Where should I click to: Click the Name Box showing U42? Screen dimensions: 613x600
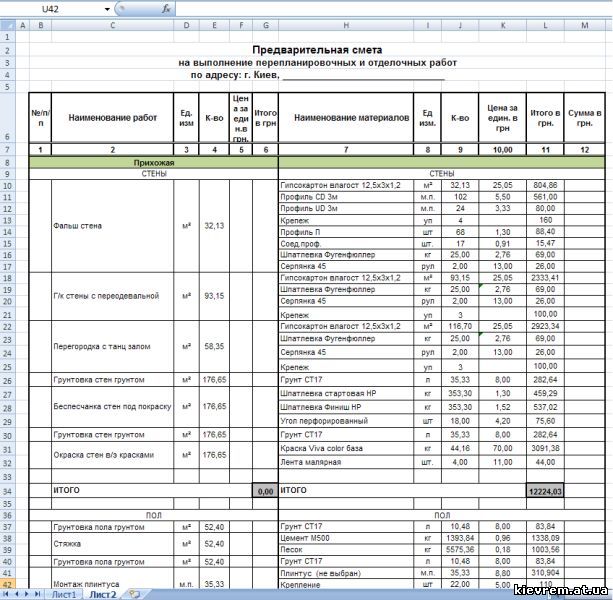51,9
